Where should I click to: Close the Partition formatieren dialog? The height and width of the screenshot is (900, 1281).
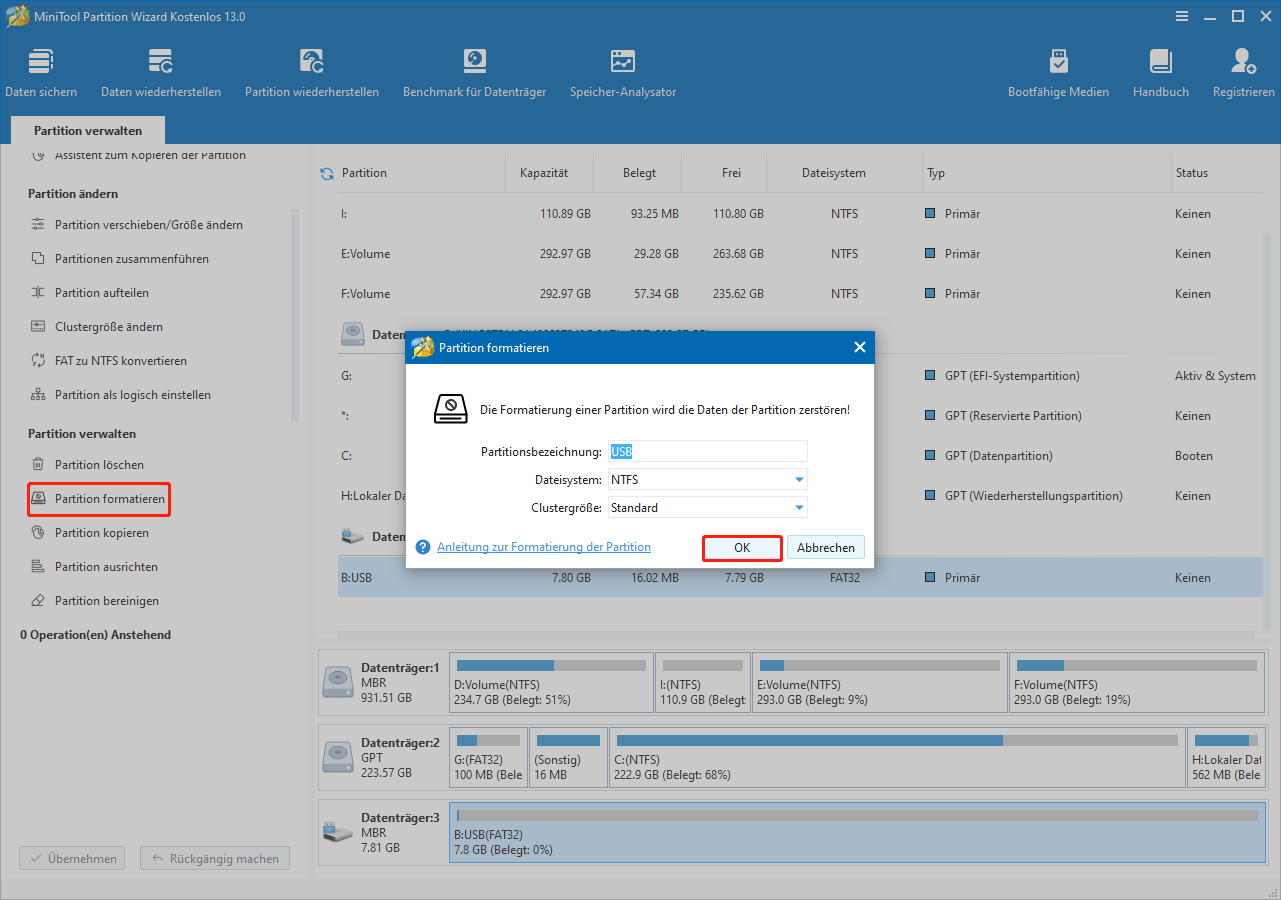coord(859,348)
